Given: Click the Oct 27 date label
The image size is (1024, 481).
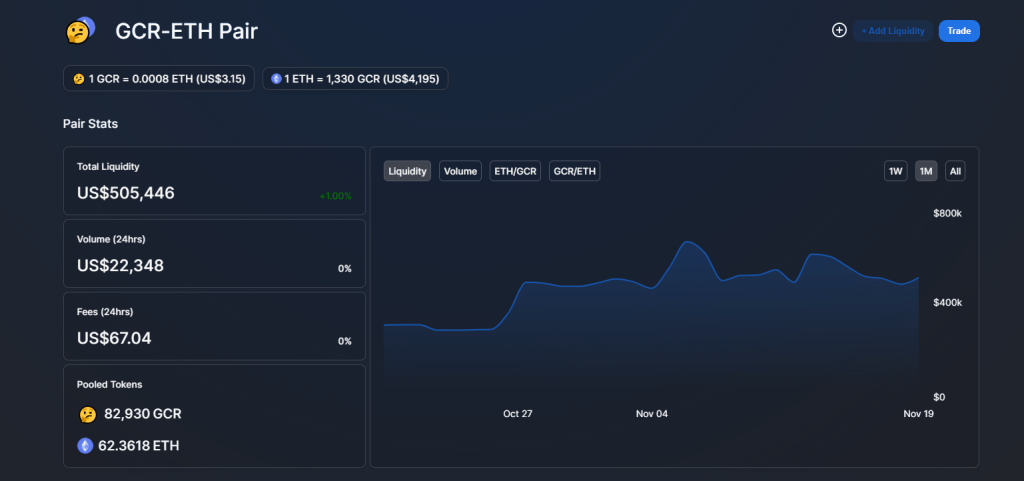Looking at the screenshot, I should (x=518, y=414).
